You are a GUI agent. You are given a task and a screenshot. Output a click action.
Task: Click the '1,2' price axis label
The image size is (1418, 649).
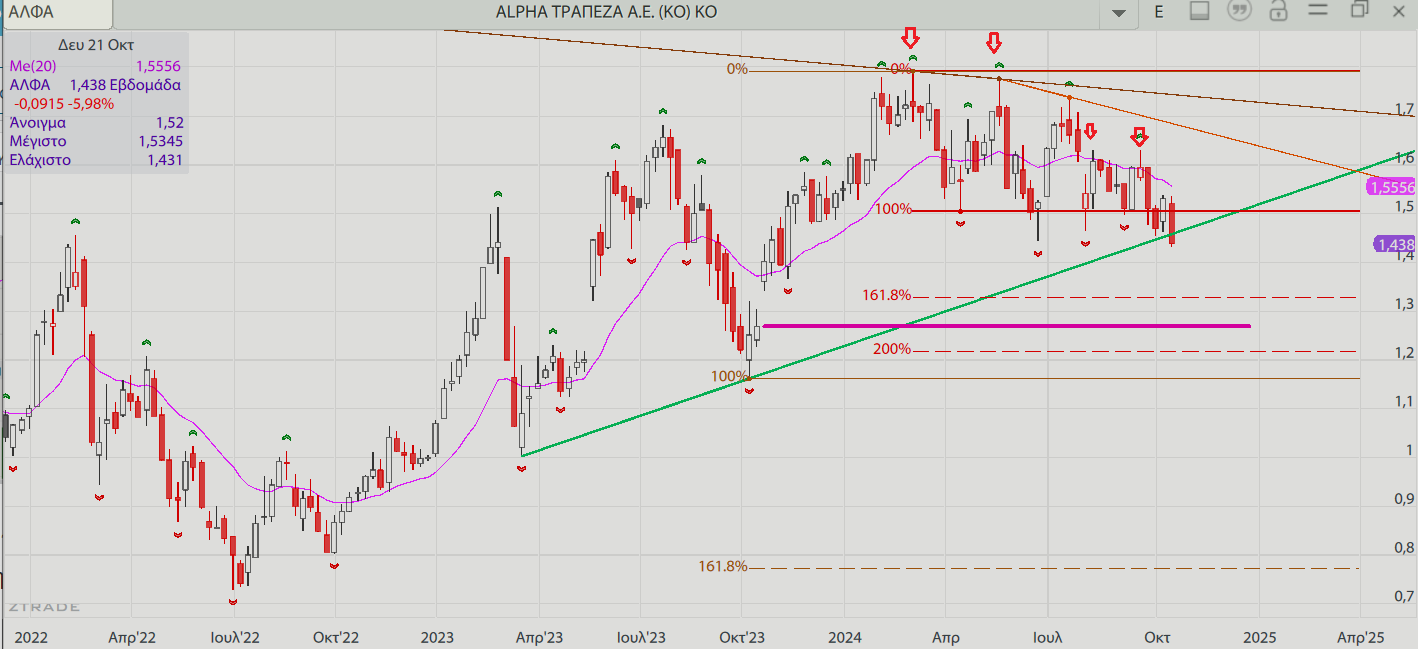tap(1404, 353)
